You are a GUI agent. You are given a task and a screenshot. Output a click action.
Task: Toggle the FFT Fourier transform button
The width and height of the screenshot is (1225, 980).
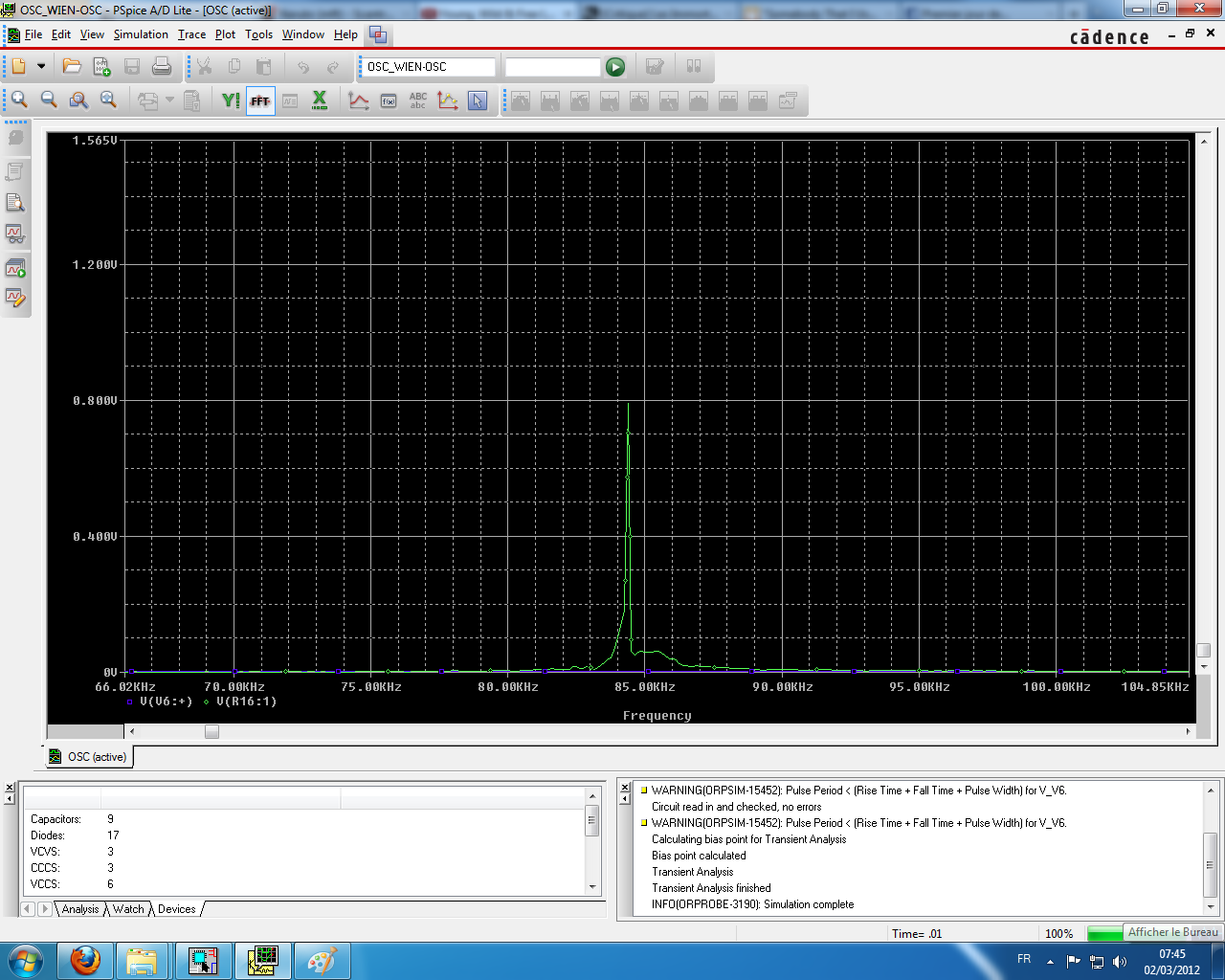pos(260,100)
